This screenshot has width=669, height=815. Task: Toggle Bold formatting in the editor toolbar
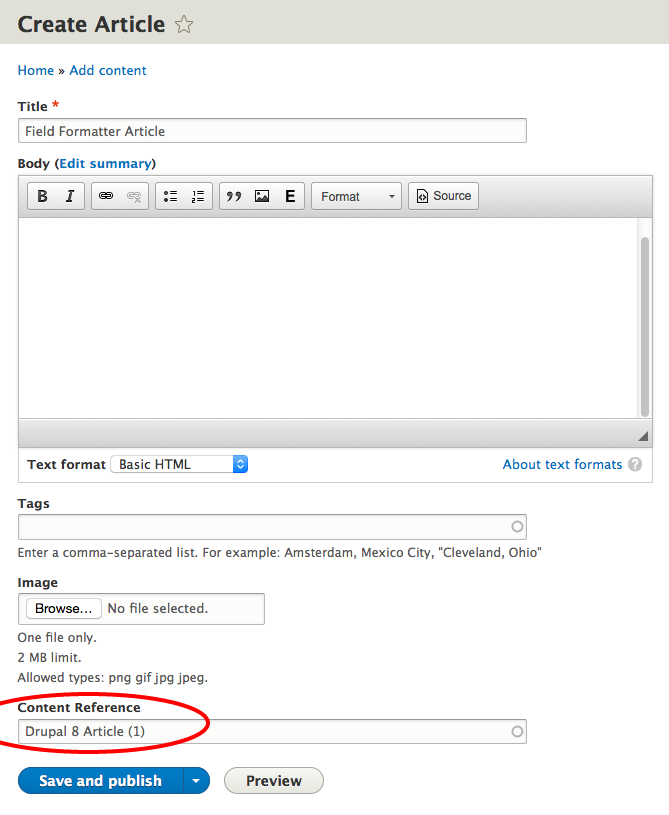pos(42,196)
